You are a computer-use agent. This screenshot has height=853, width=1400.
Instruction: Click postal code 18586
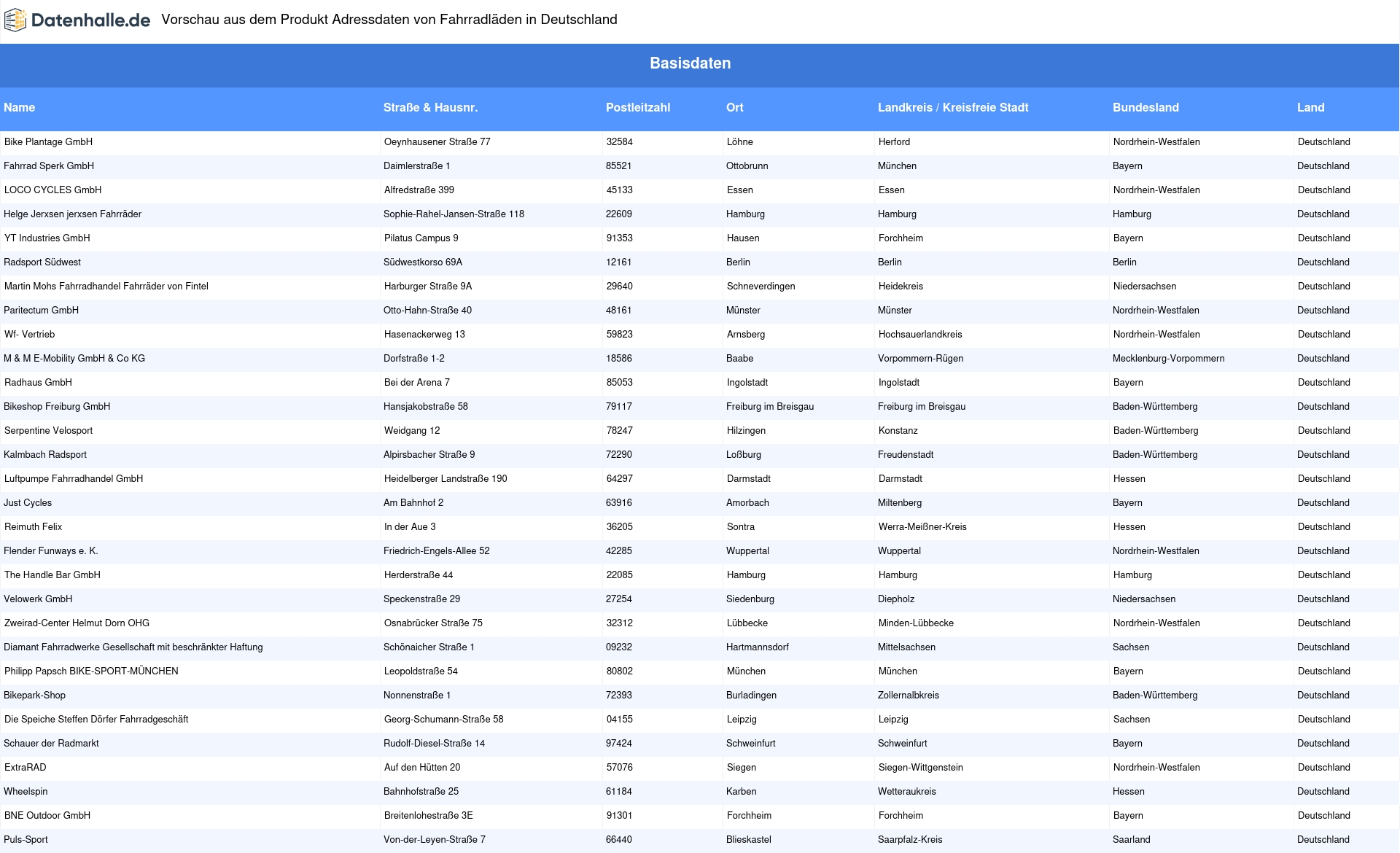point(619,359)
